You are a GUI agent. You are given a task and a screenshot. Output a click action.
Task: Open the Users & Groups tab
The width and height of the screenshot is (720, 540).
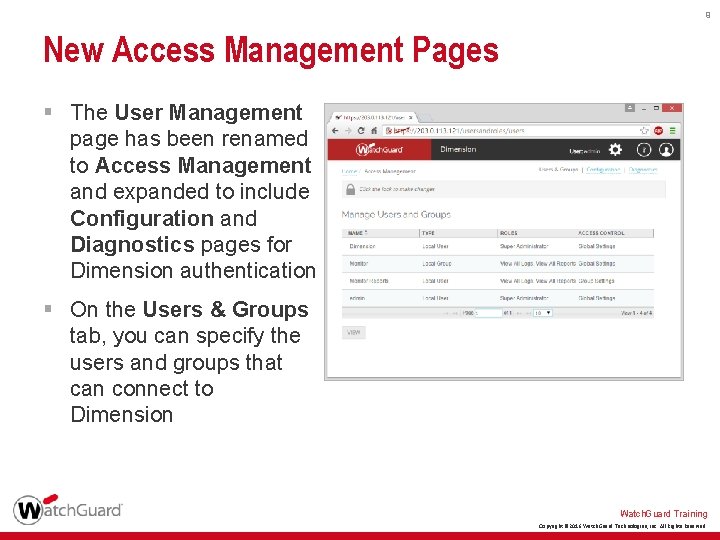pyautogui.click(x=558, y=169)
